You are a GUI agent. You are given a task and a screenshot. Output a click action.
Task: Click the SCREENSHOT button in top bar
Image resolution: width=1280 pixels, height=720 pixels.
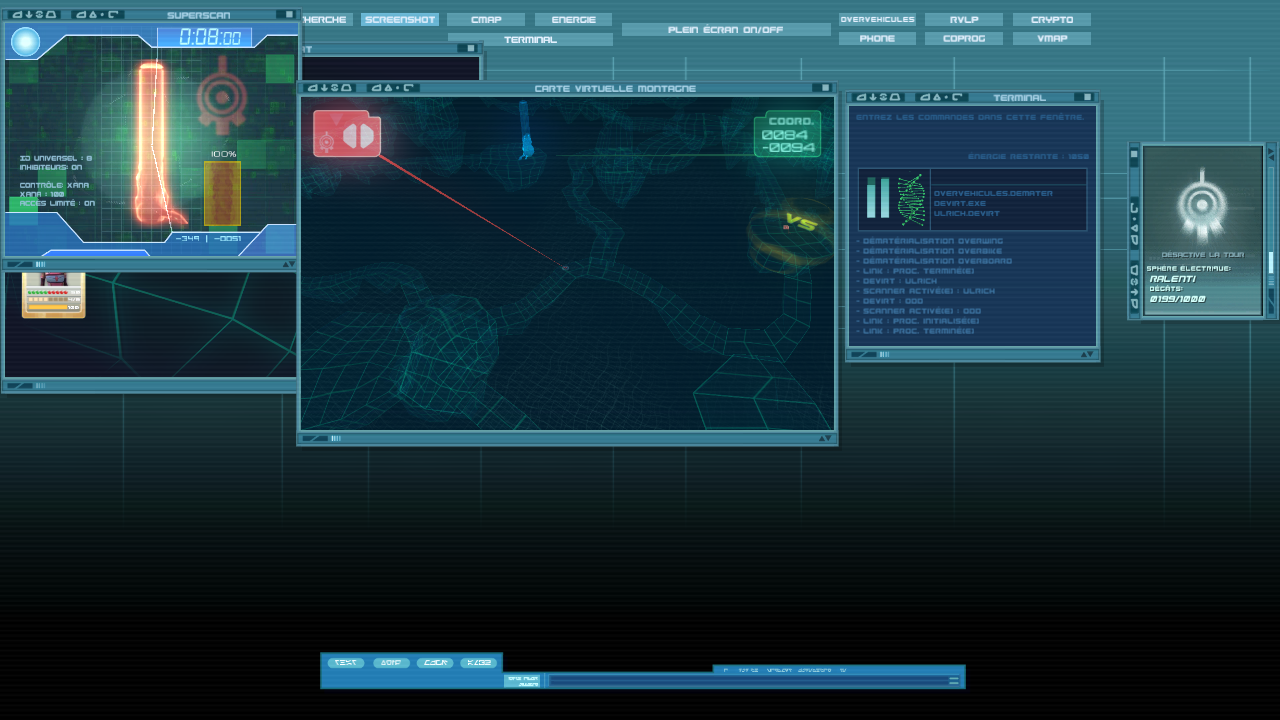[400, 20]
